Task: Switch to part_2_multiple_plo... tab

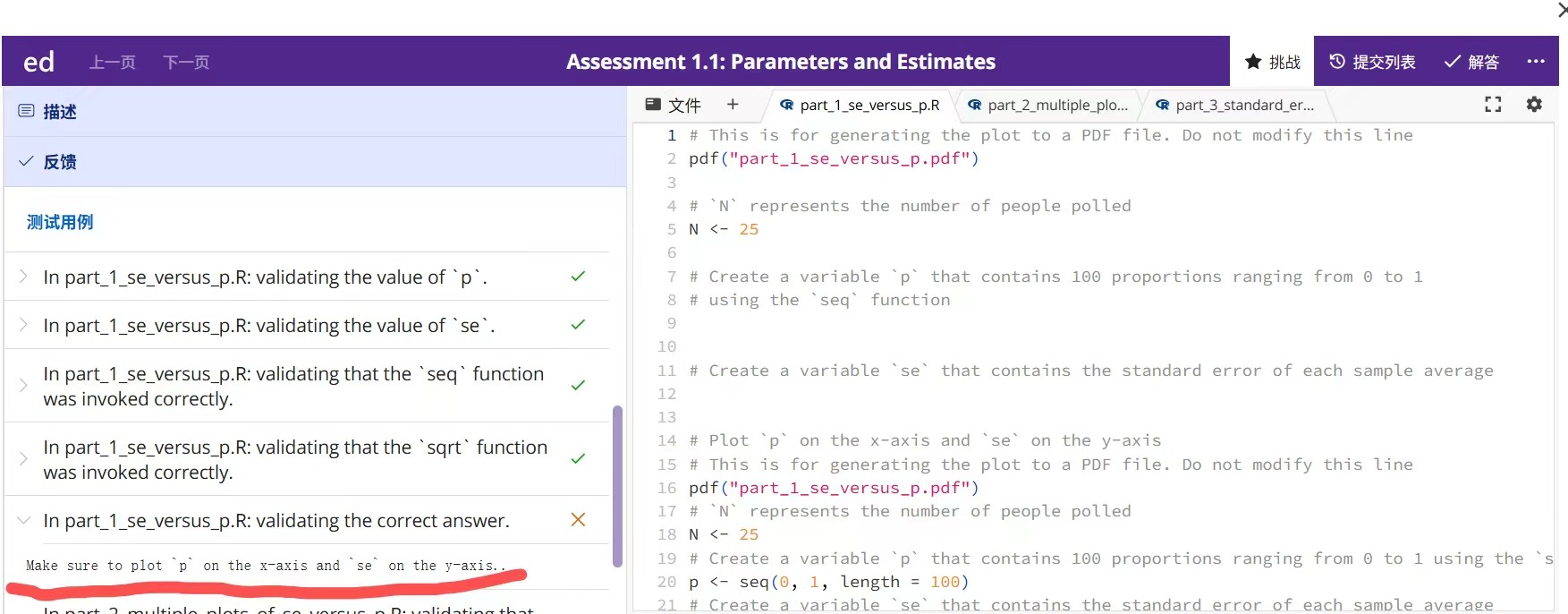Action: (1047, 105)
